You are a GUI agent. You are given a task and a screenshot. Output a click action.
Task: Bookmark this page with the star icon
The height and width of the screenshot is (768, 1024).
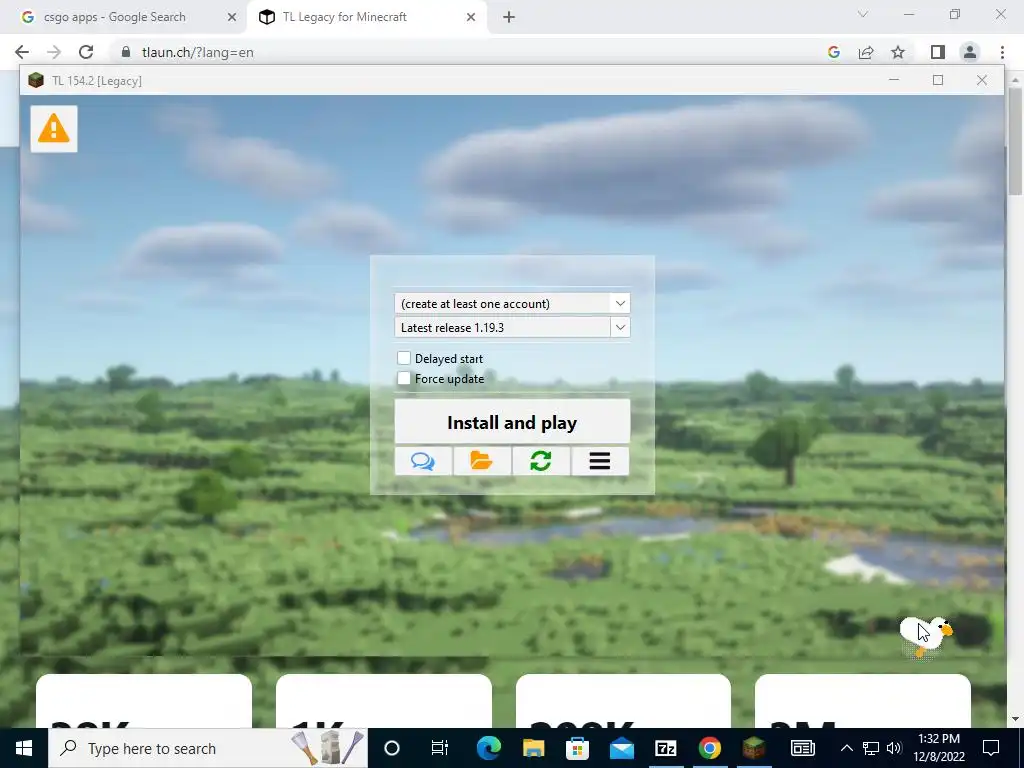(x=898, y=52)
